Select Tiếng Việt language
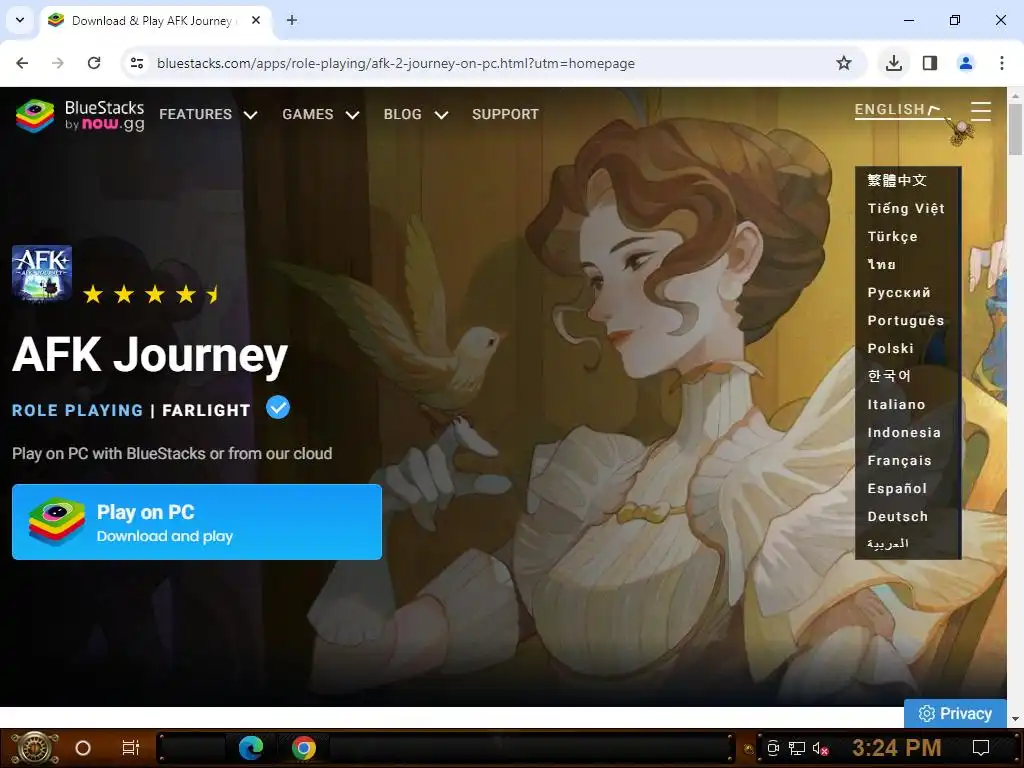This screenshot has height=768, width=1024. [x=906, y=208]
